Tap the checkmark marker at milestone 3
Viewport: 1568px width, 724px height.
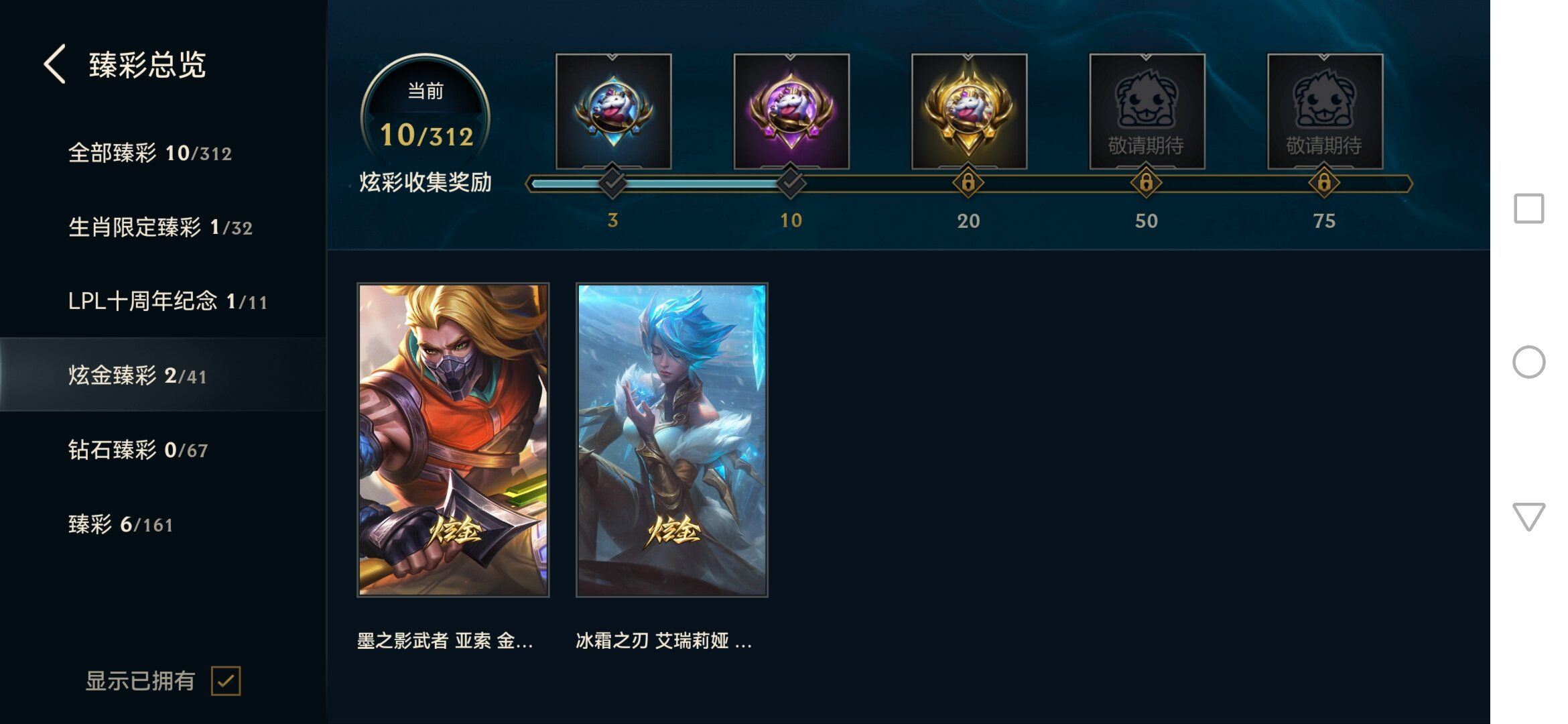[x=612, y=182]
